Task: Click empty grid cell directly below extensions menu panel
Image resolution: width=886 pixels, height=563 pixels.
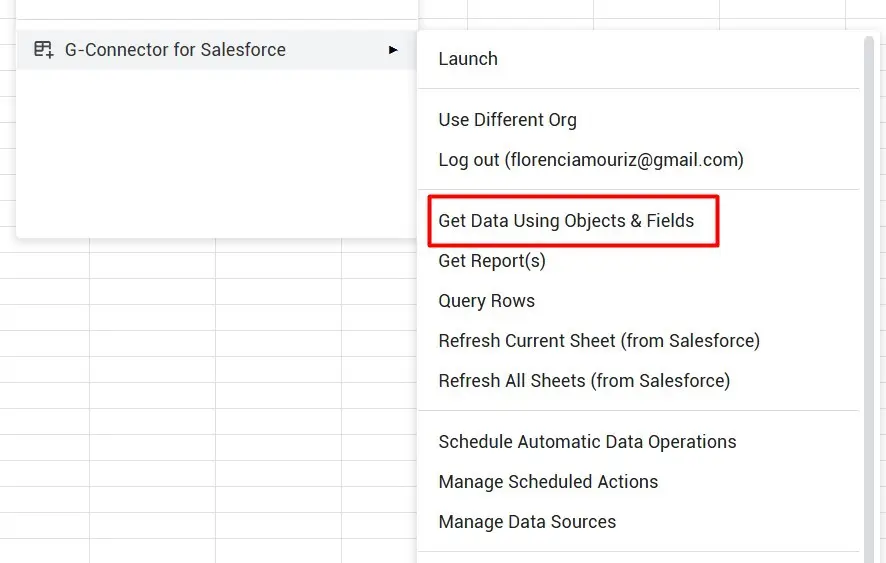Action: pyautogui.click(x=152, y=264)
